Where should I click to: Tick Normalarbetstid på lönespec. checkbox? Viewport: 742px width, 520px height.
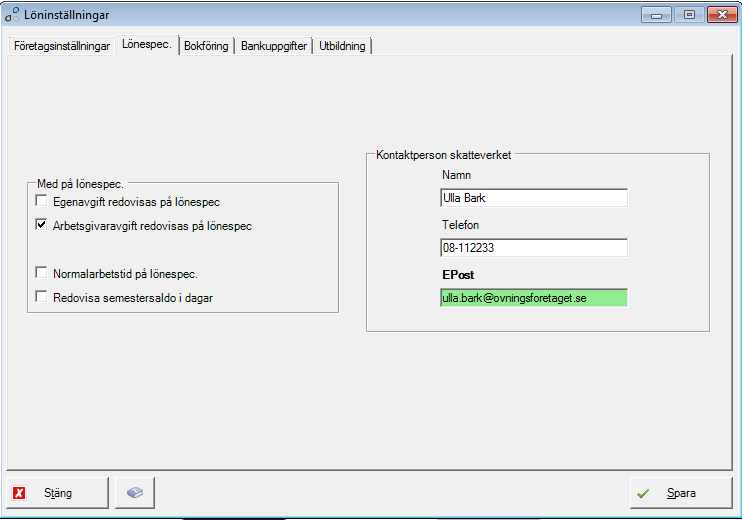click(42, 273)
